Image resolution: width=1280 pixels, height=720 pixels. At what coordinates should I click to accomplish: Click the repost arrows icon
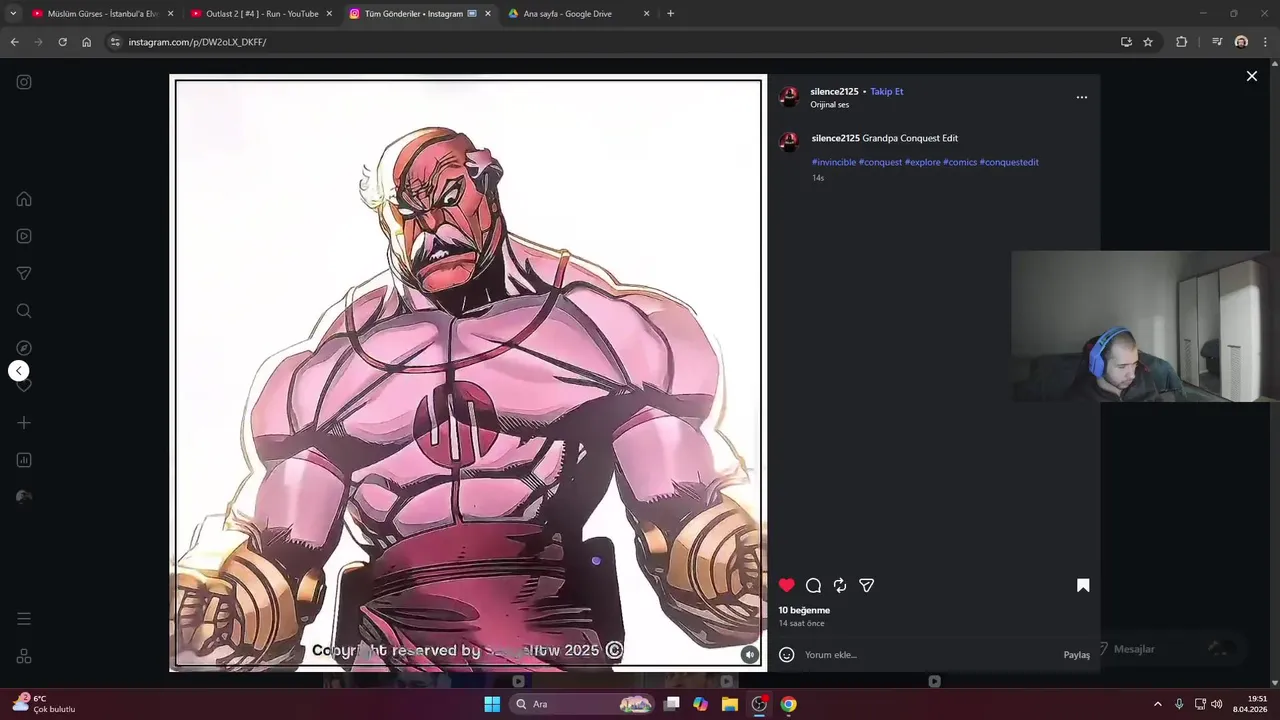pos(840,585)
